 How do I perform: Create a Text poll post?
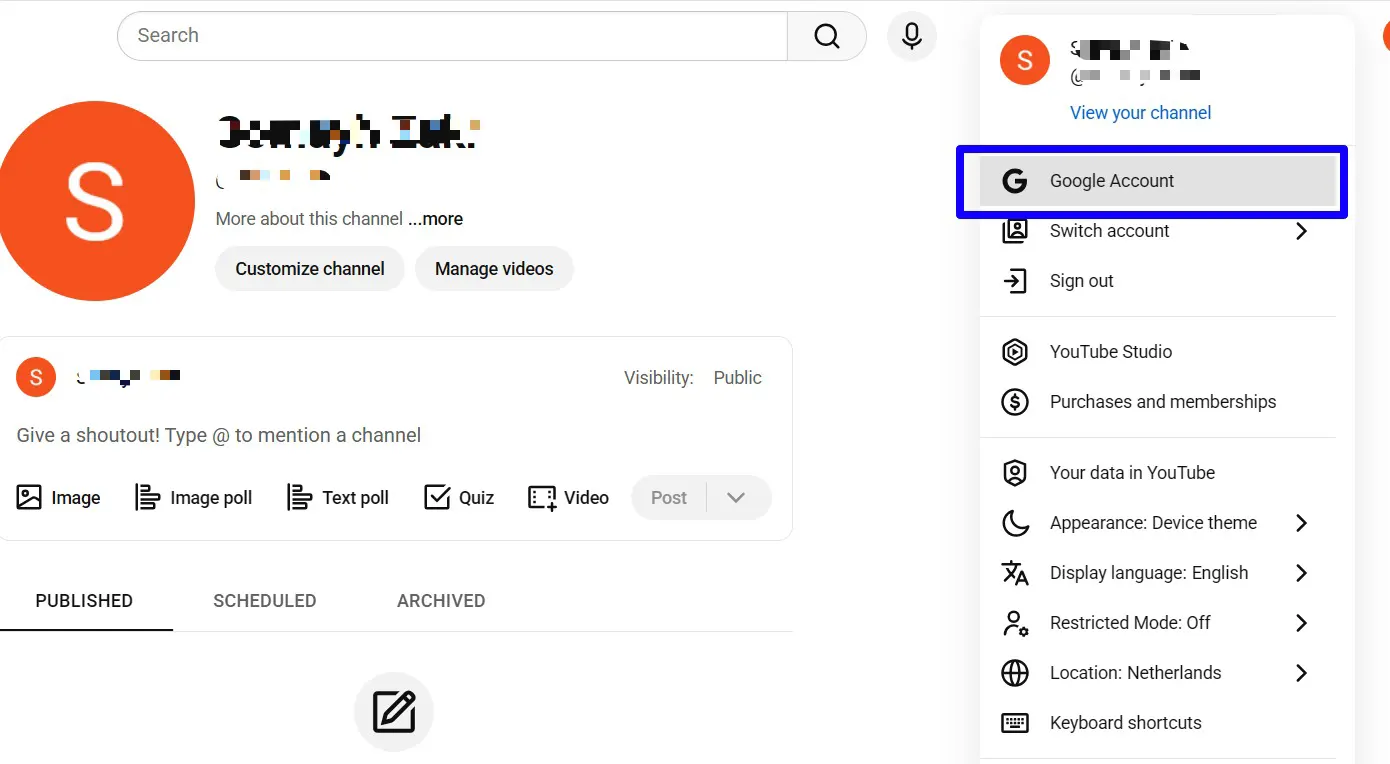(x=338, y=498)
